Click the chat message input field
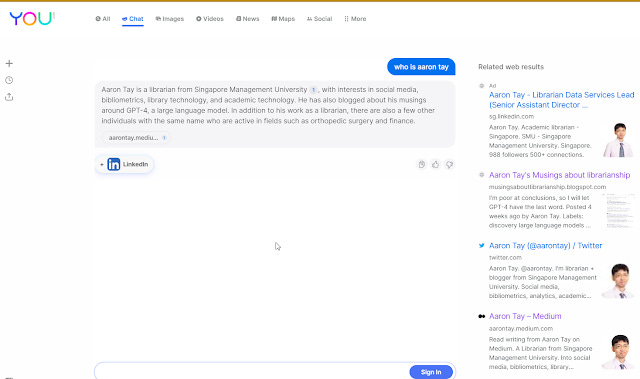Screen dimensions: 640x379 click(251, 371)
